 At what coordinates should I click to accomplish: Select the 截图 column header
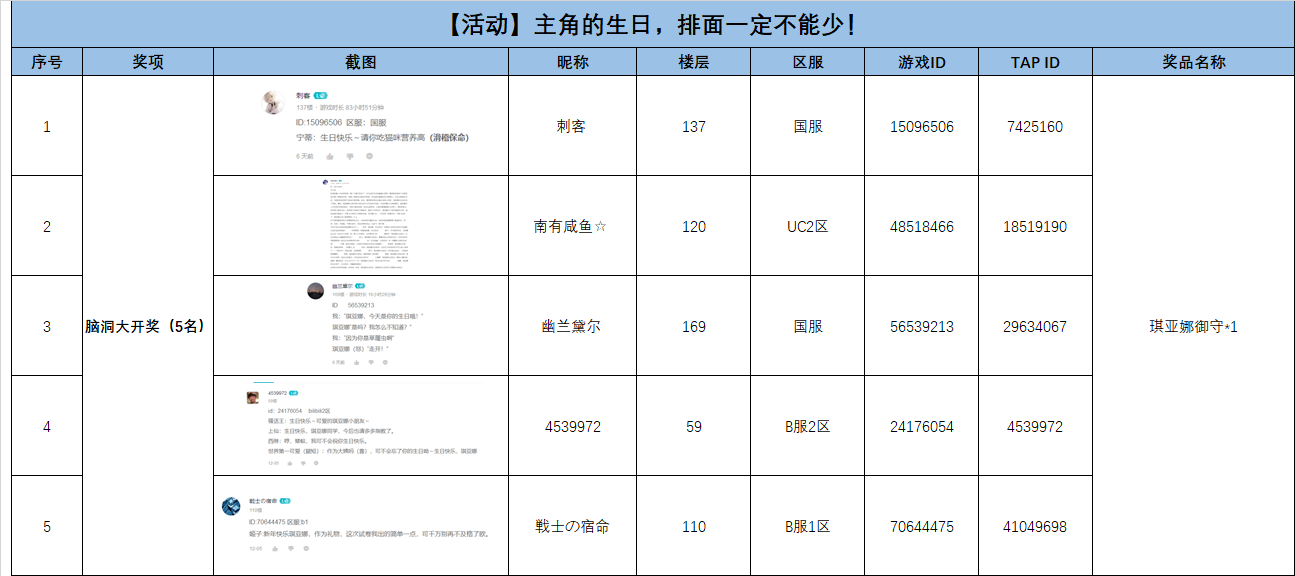coord(361,62)
